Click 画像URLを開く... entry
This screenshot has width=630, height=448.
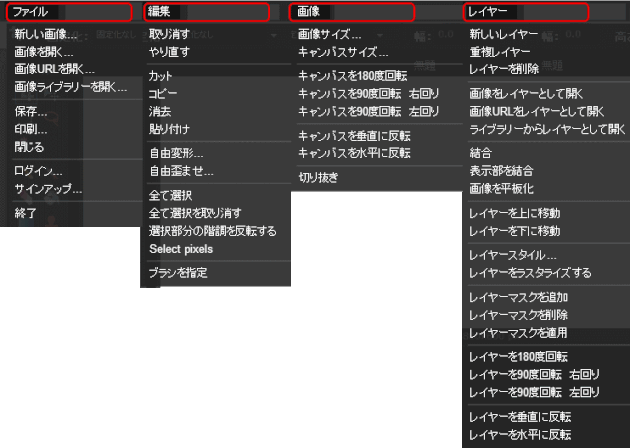tap(54, 69)
